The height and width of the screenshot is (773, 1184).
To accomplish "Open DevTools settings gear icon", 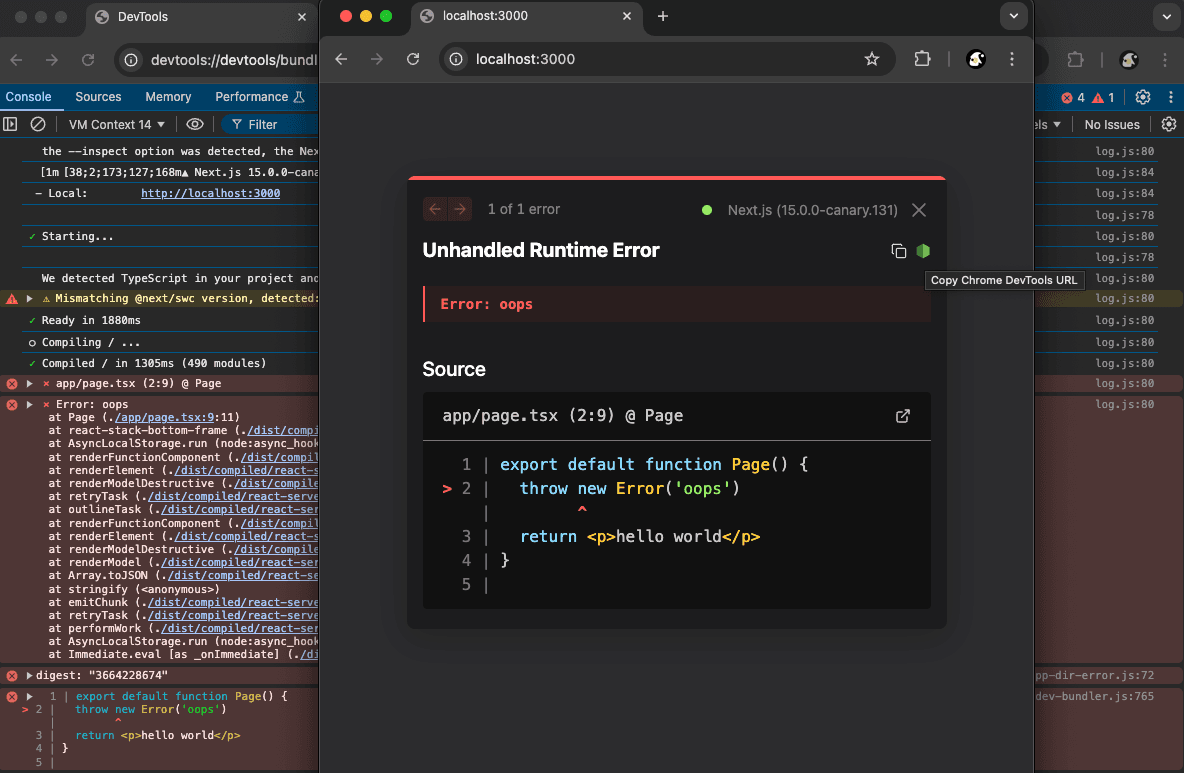I will pyautogui.click(x=1142, y=97).
